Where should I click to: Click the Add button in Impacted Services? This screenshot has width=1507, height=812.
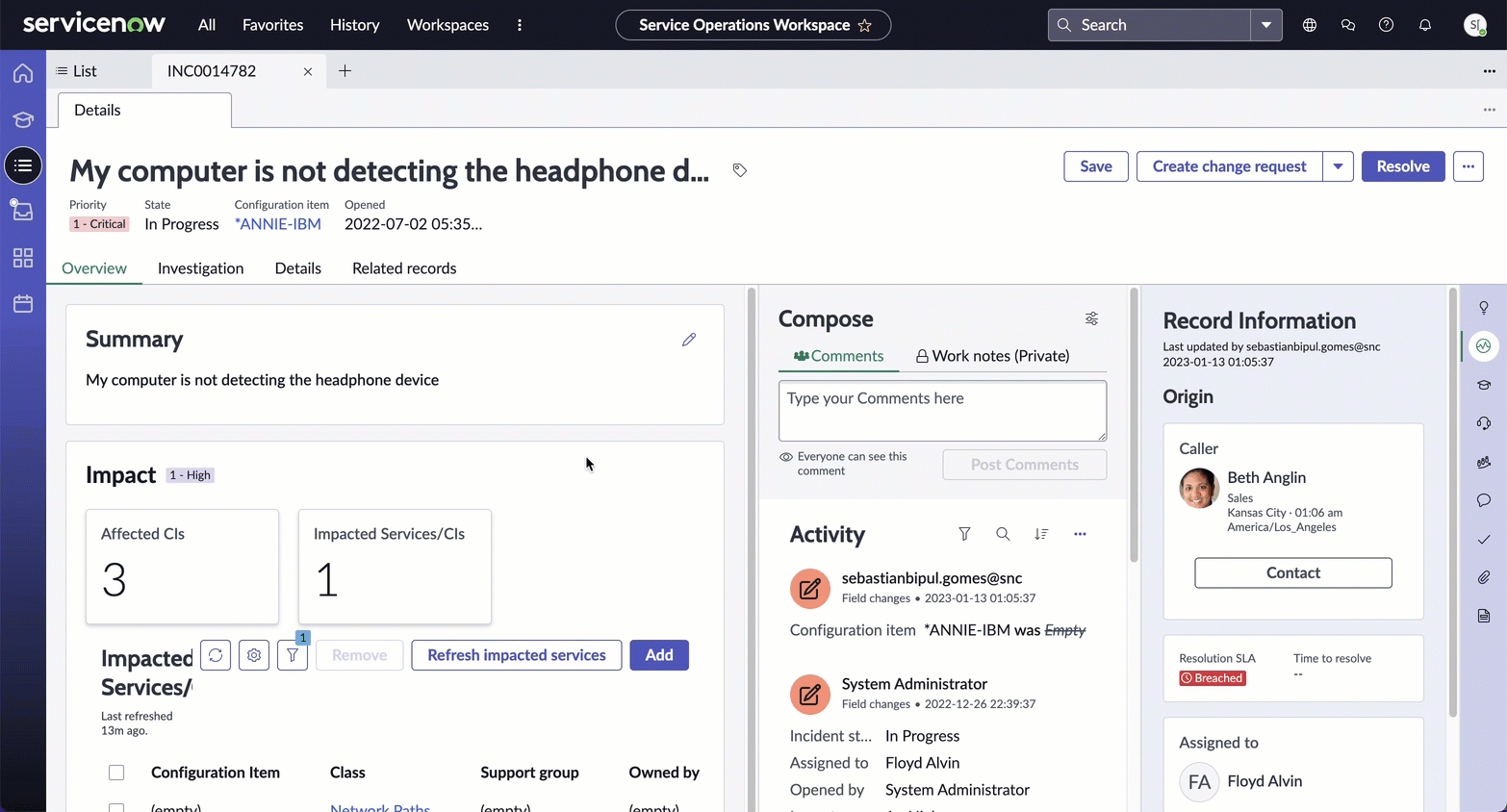click(659, 655)
